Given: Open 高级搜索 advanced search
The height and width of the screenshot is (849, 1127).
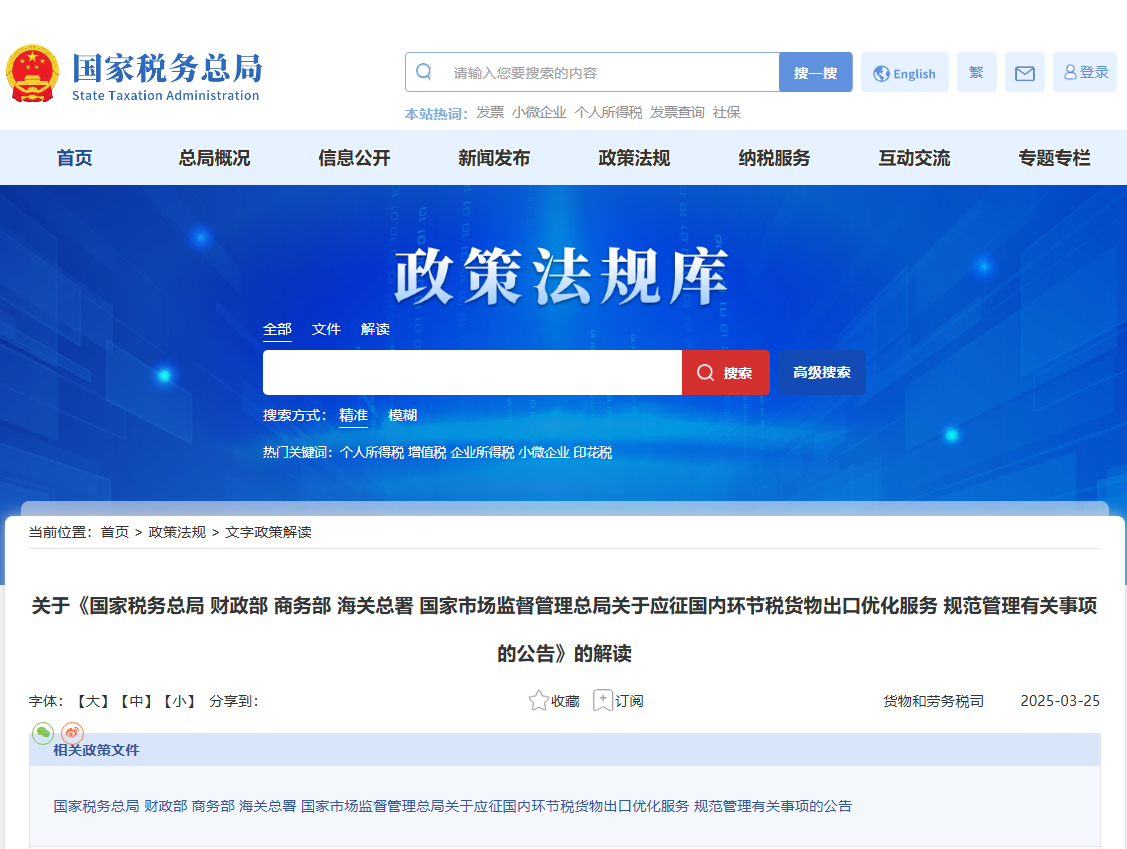Looking at the screenshot, I should tap(822, 373).
